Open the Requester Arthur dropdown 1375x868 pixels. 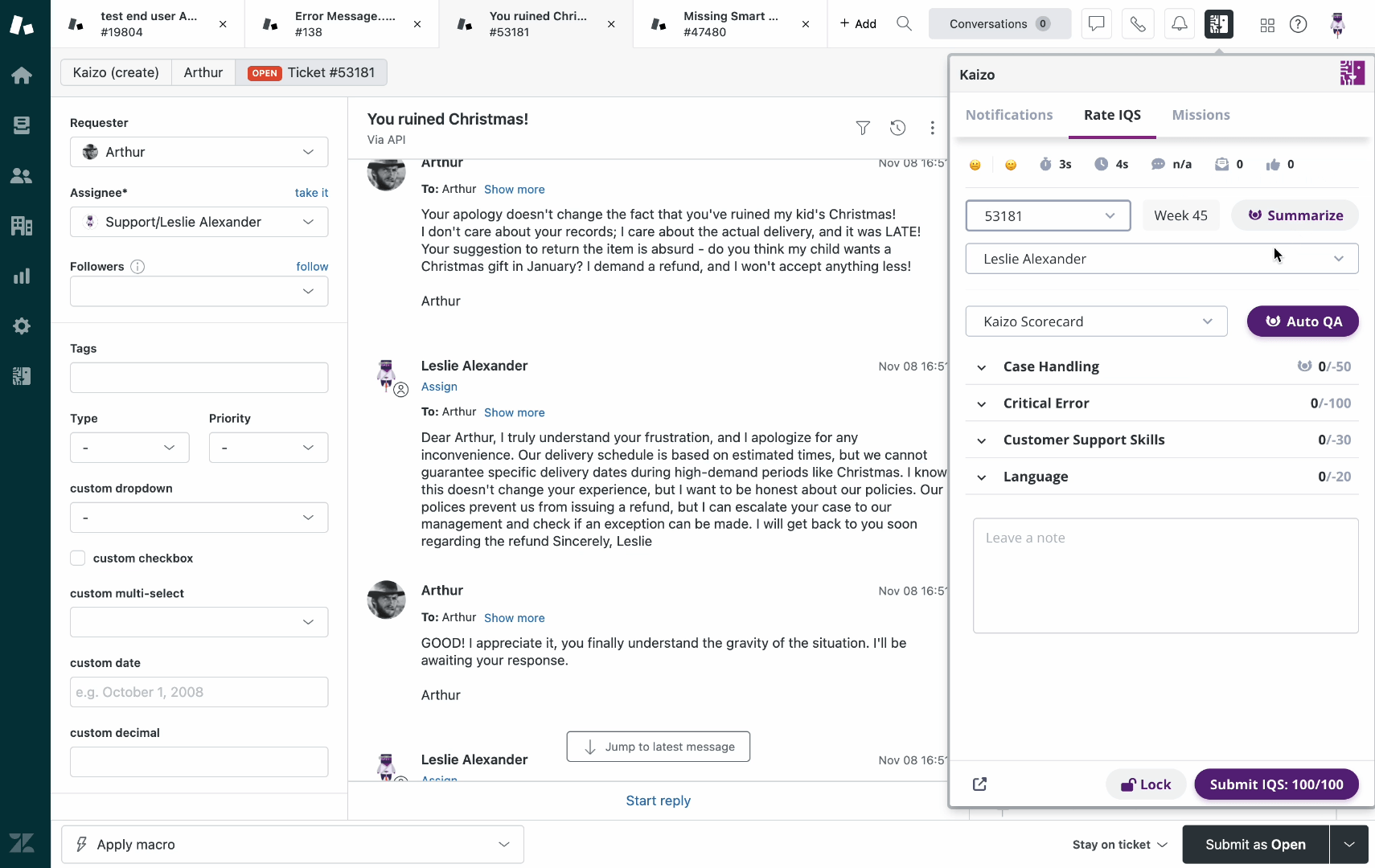click(x=199, y=152)
